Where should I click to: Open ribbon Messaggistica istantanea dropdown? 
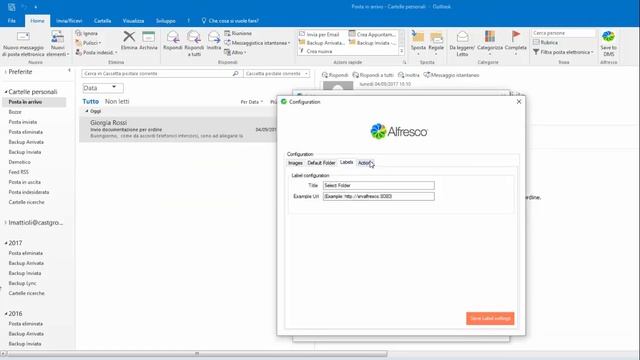point(257,43)
